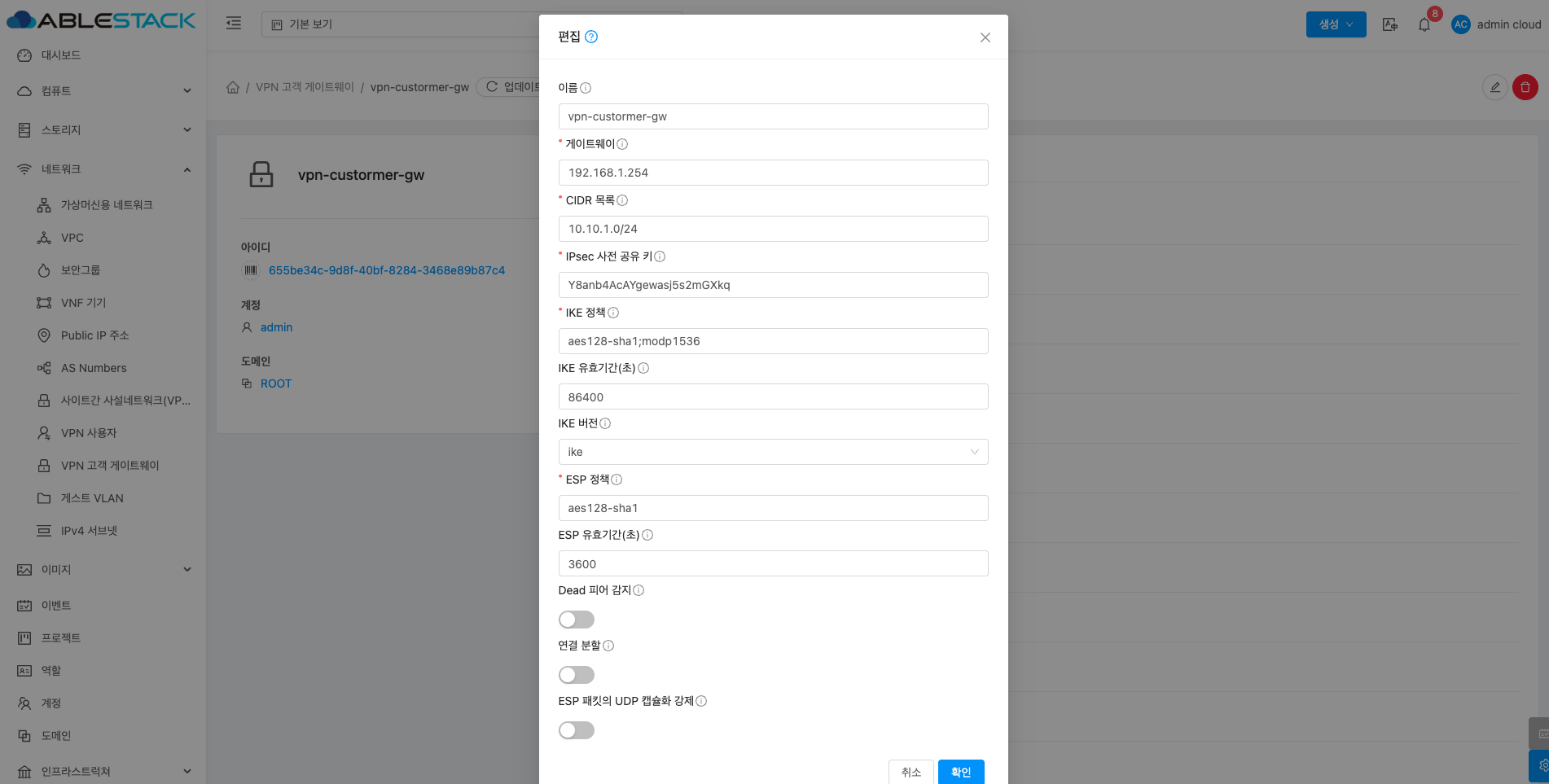This screenshot has height=784, width=1549.
Task: Close the 편집 dialog
Action: click(x=985, y=37)
